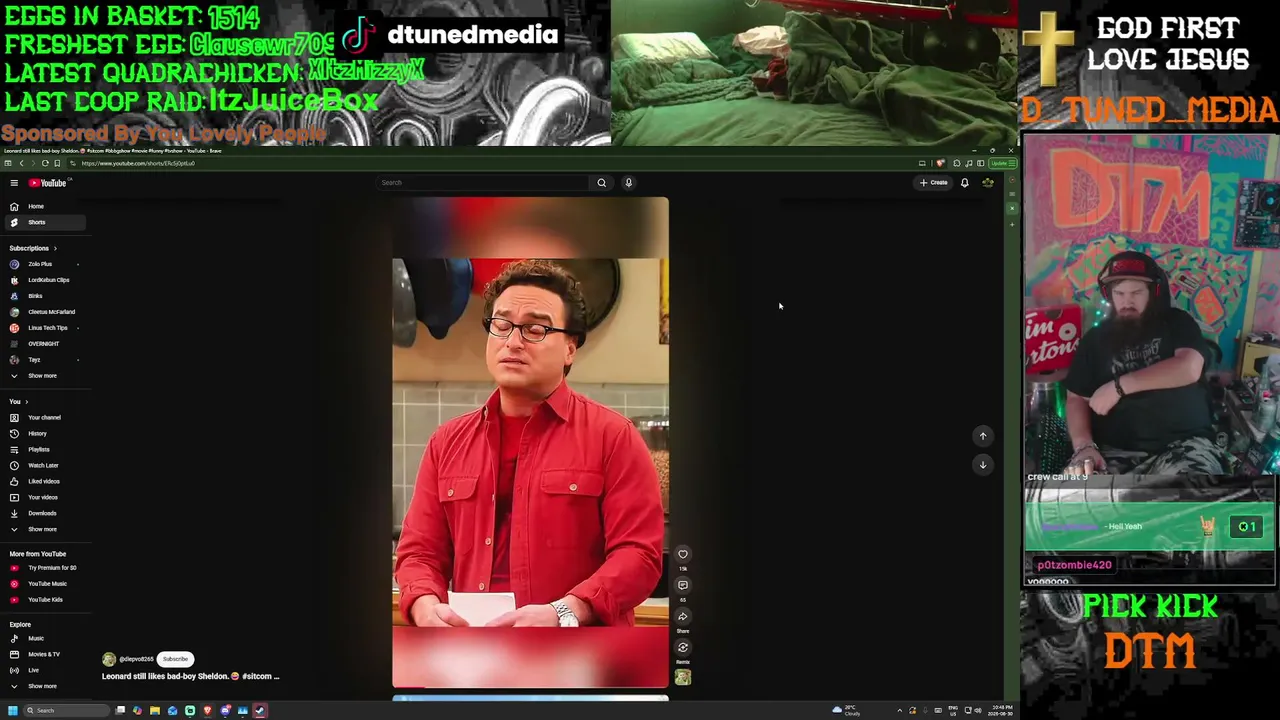Open Windows Start menu

13,711
